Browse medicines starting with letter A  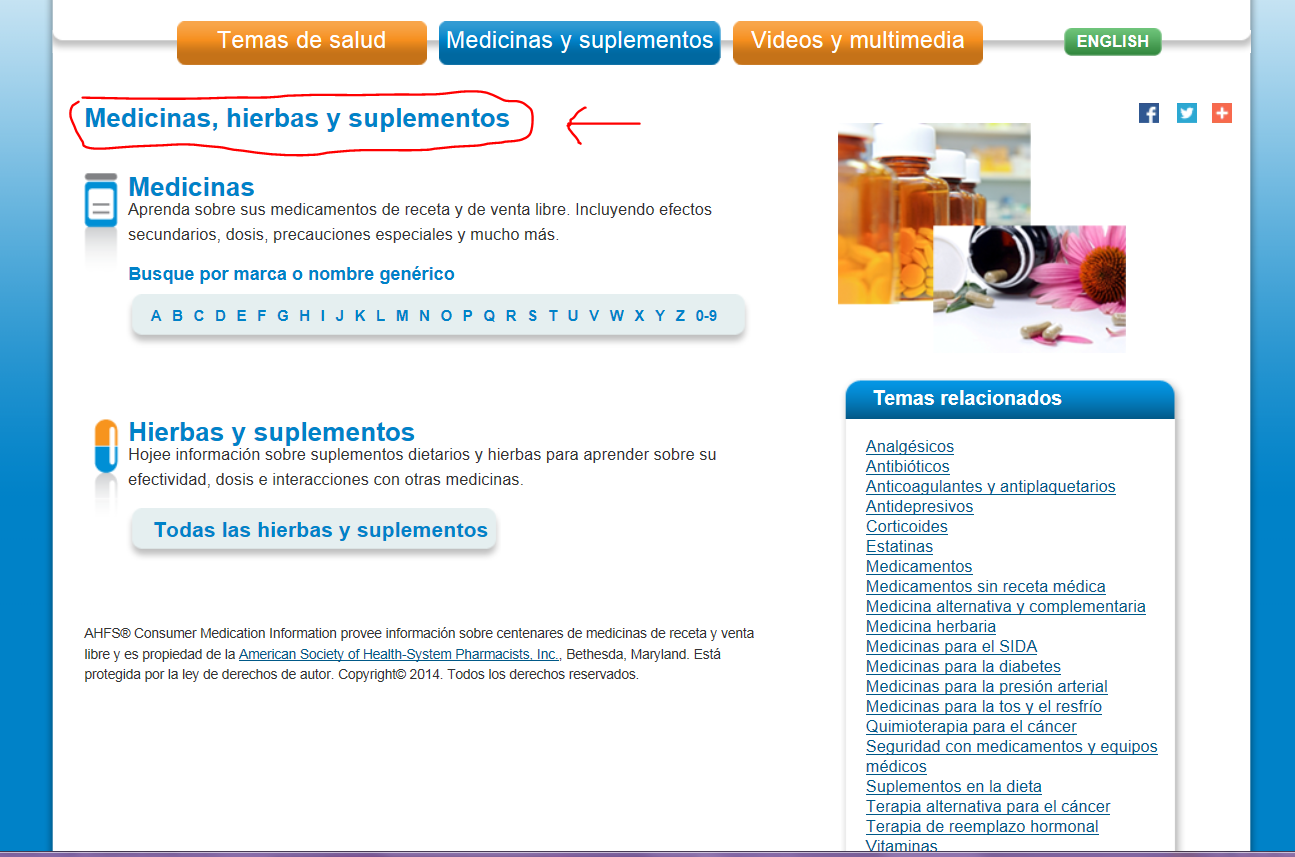[155, 315]
